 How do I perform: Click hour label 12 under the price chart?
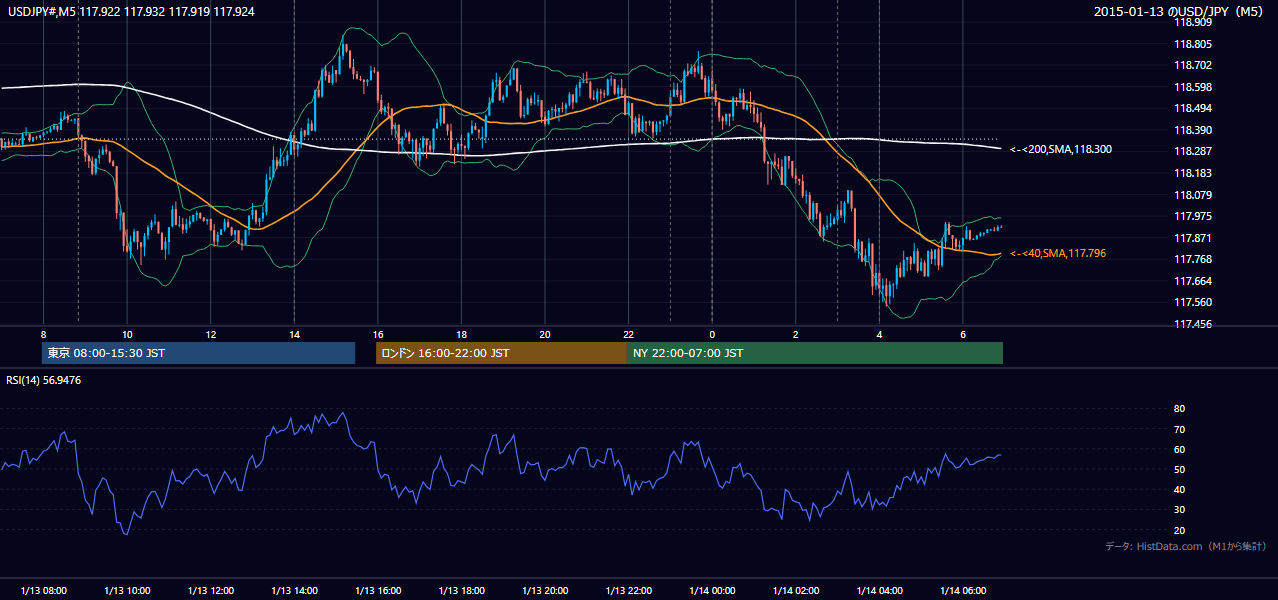210,333
